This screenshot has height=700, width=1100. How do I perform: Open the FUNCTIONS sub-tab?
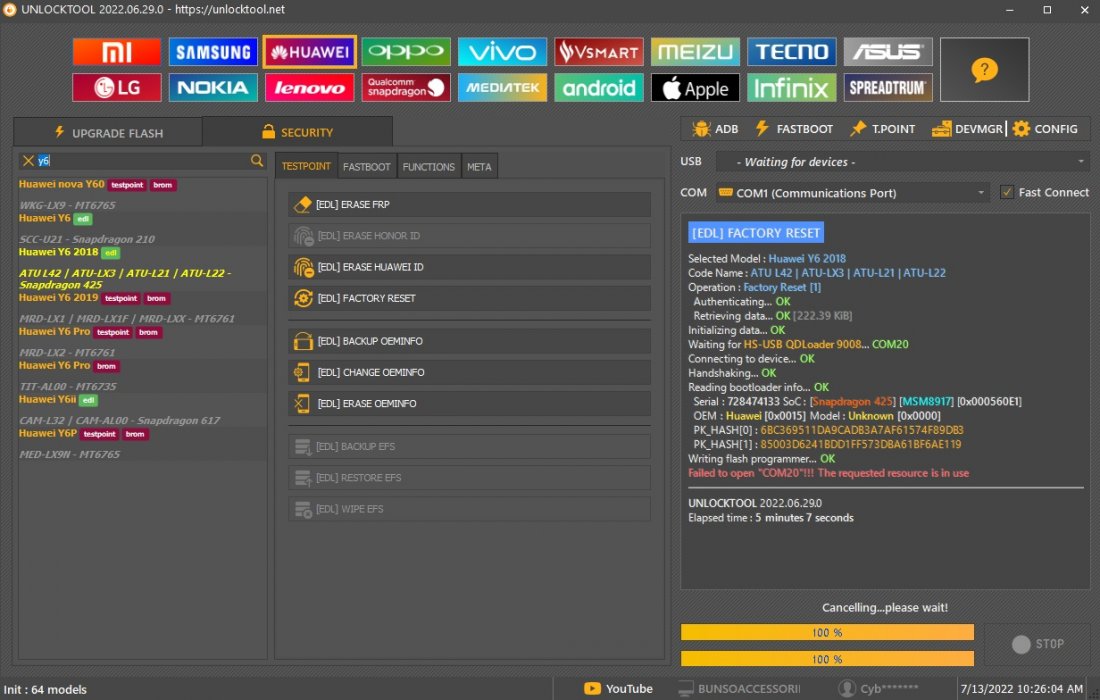coord(429,167)
